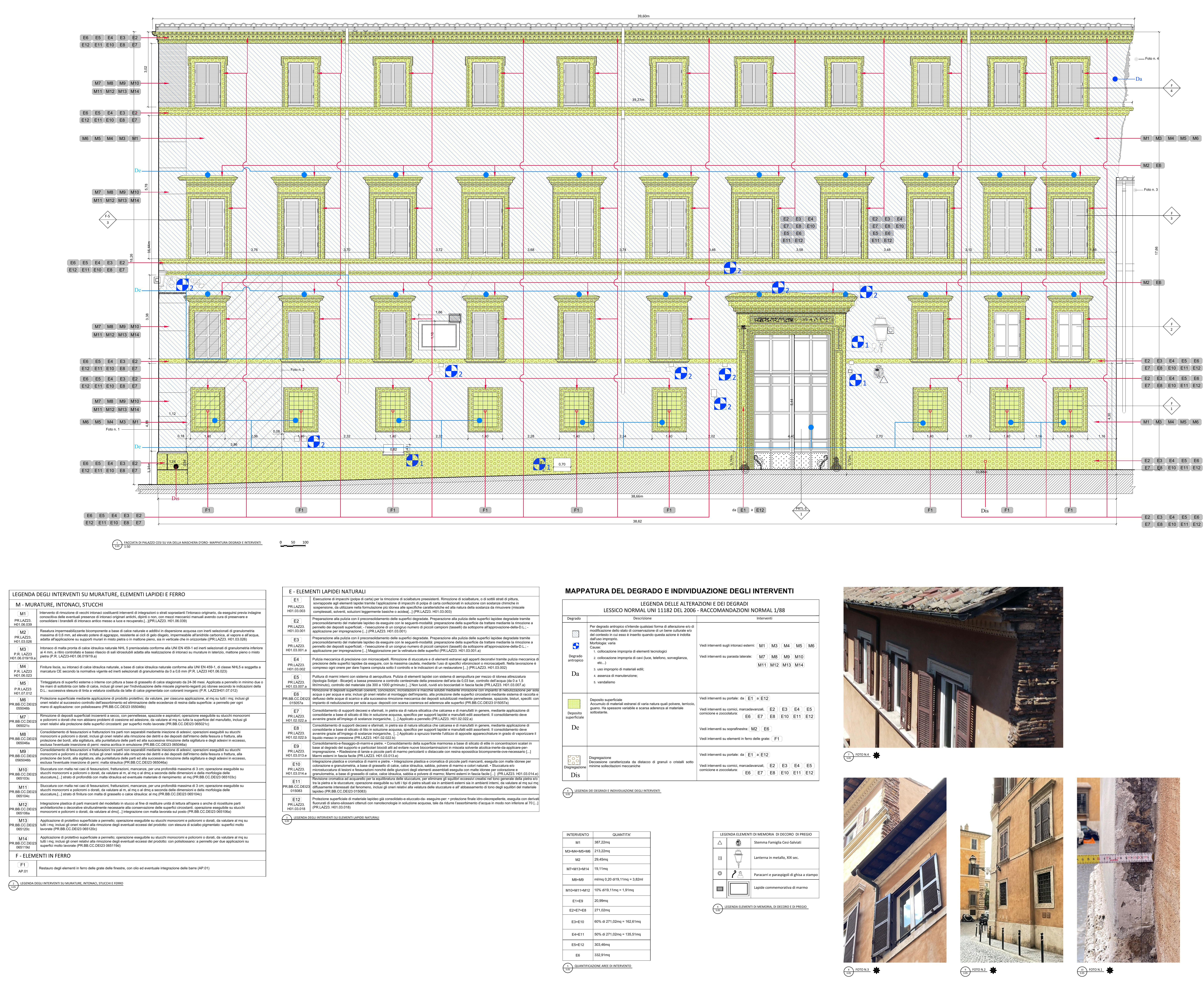The height and width of the screenshot is (996, 1204).
Task: Select the star symbol next to FOTO N.2 caption
Action: (x=993, y=970)
